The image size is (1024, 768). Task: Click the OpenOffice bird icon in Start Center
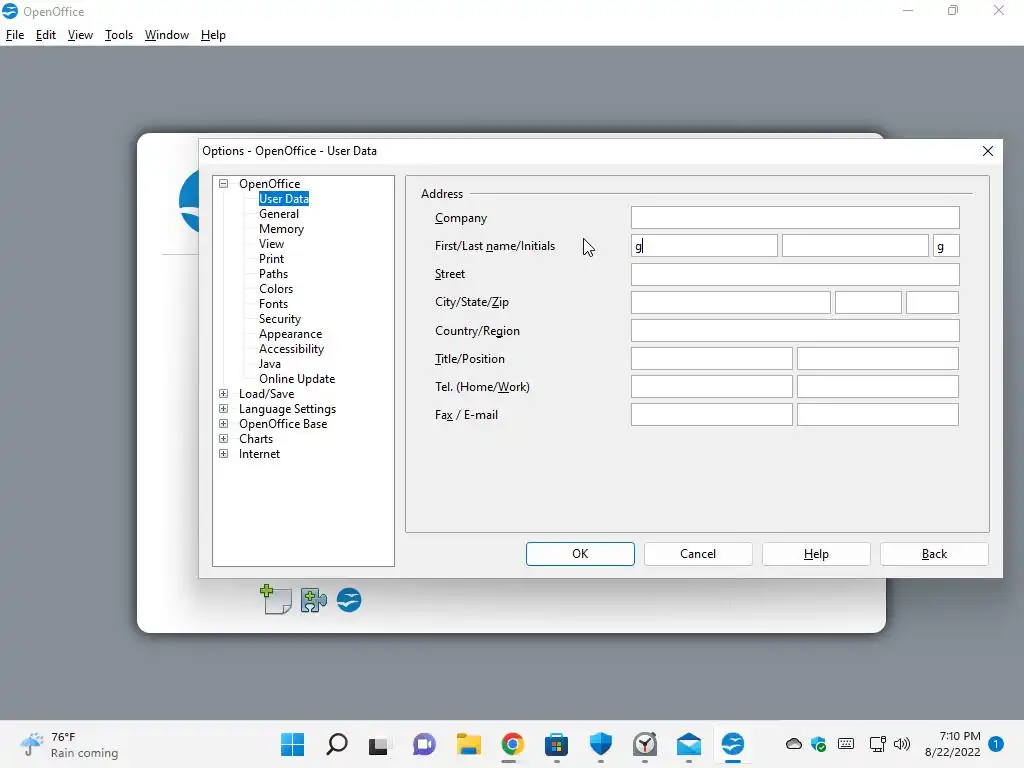pos(349,600)
